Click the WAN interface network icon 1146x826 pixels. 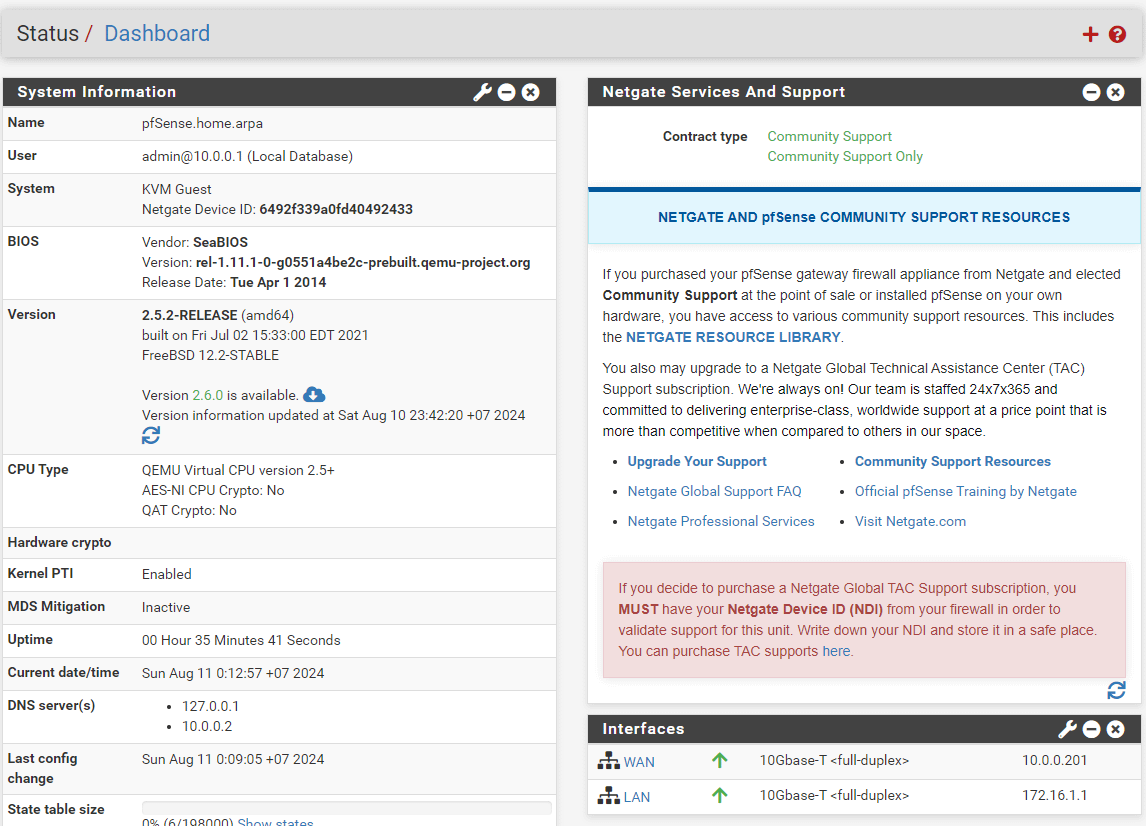[608, 761]
